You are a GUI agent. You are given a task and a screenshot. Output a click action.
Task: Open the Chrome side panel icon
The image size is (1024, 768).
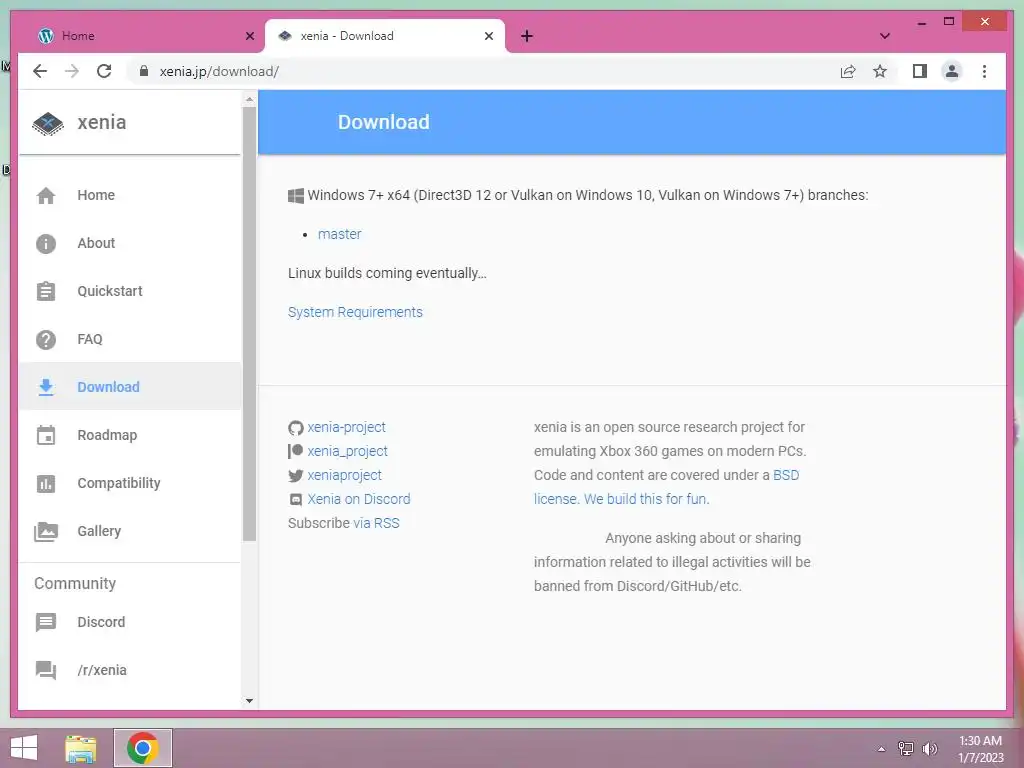(920, 71)
